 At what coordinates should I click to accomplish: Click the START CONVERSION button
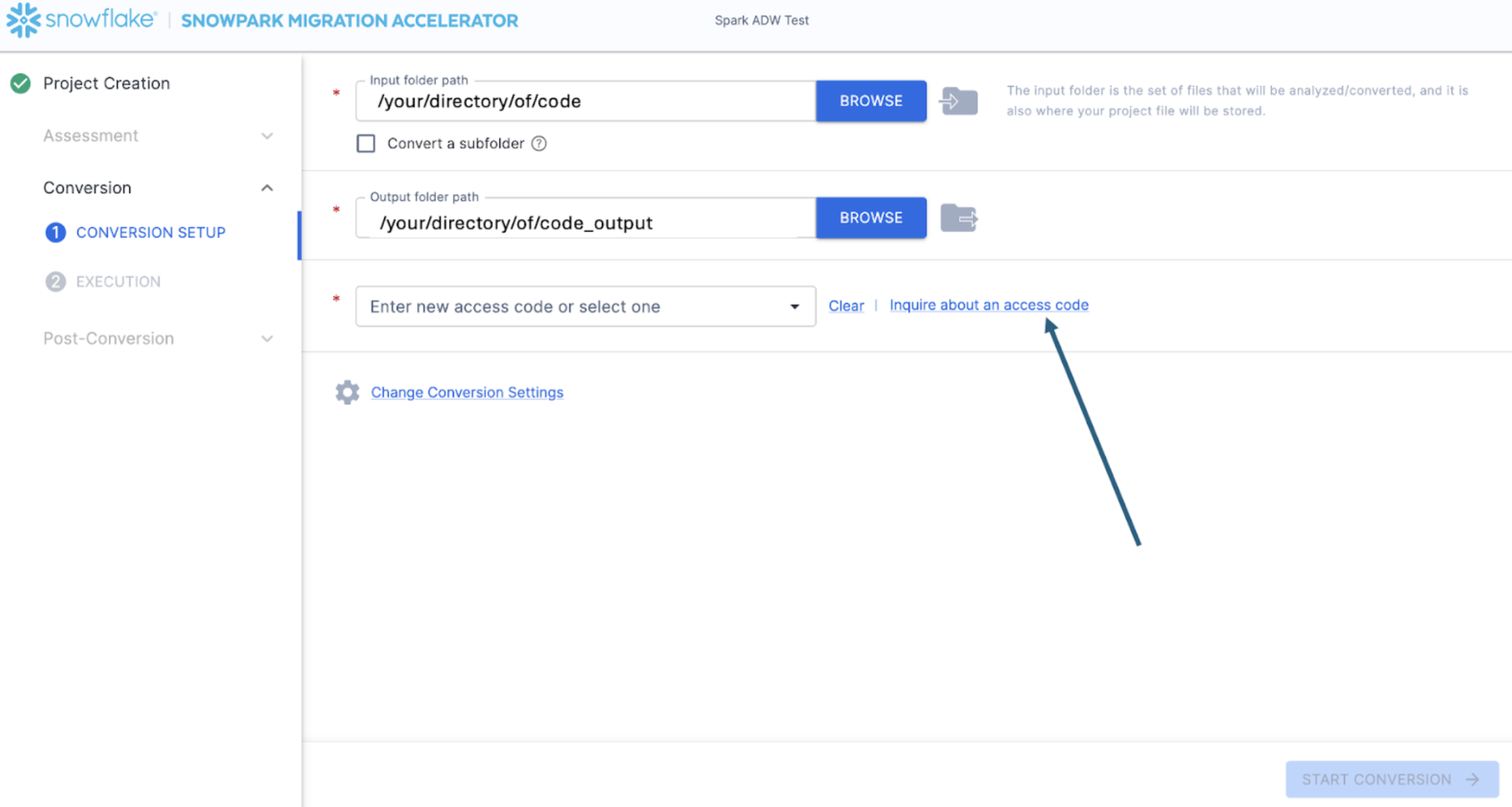1391,779
